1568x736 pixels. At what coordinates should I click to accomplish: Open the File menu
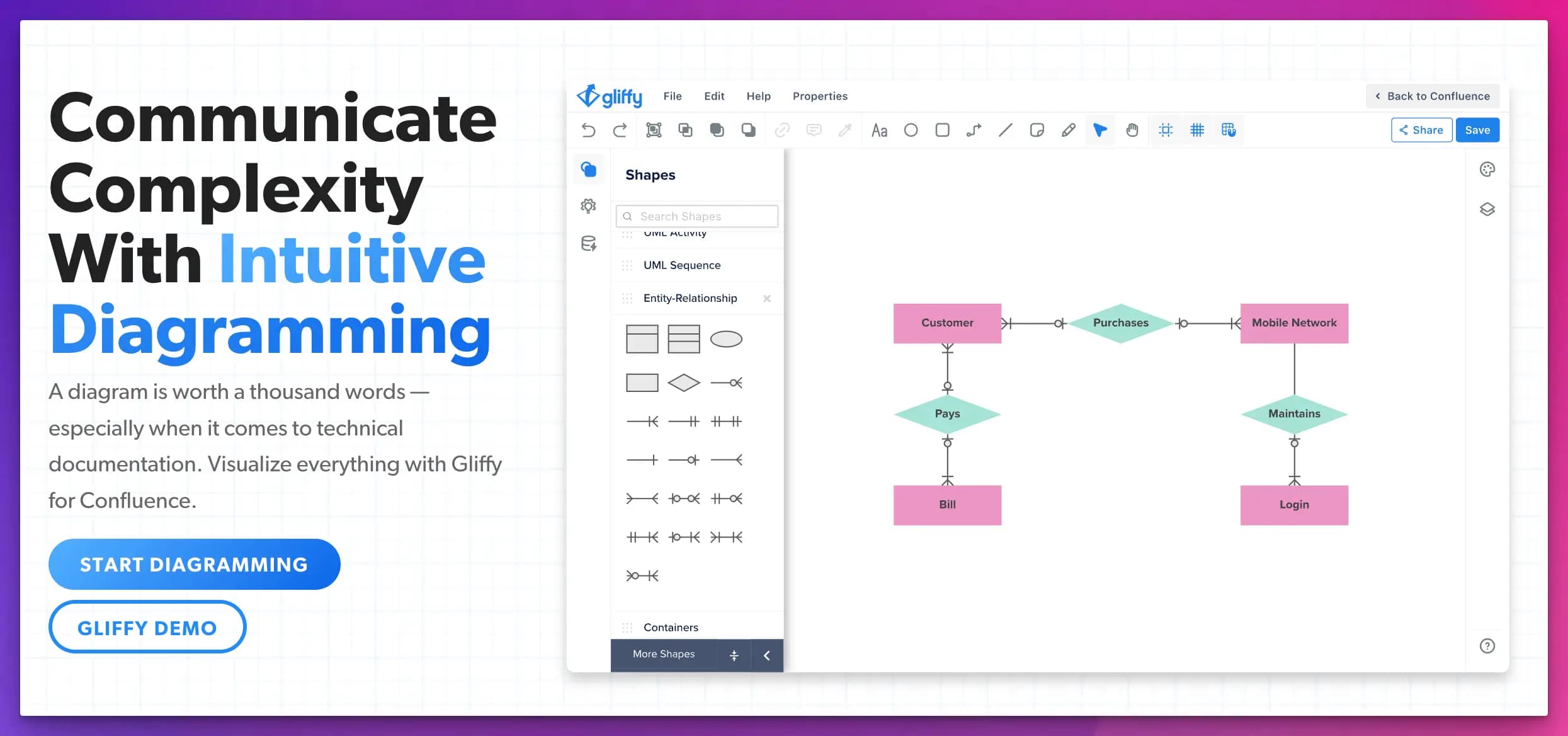tap(671, 95)
